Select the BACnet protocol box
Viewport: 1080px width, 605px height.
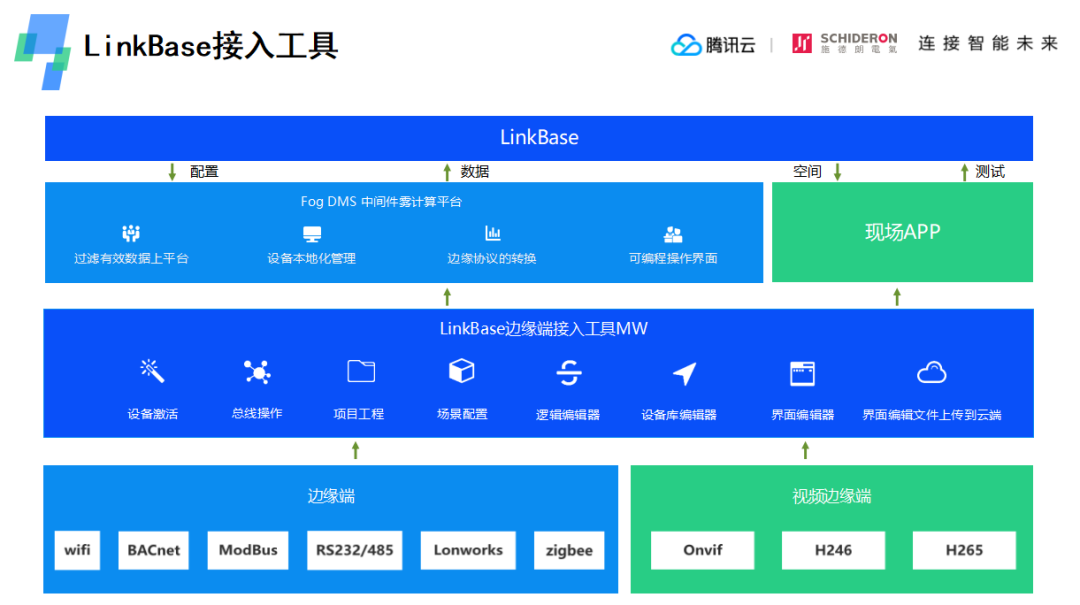pyautogui.click(x=154, y=550)
